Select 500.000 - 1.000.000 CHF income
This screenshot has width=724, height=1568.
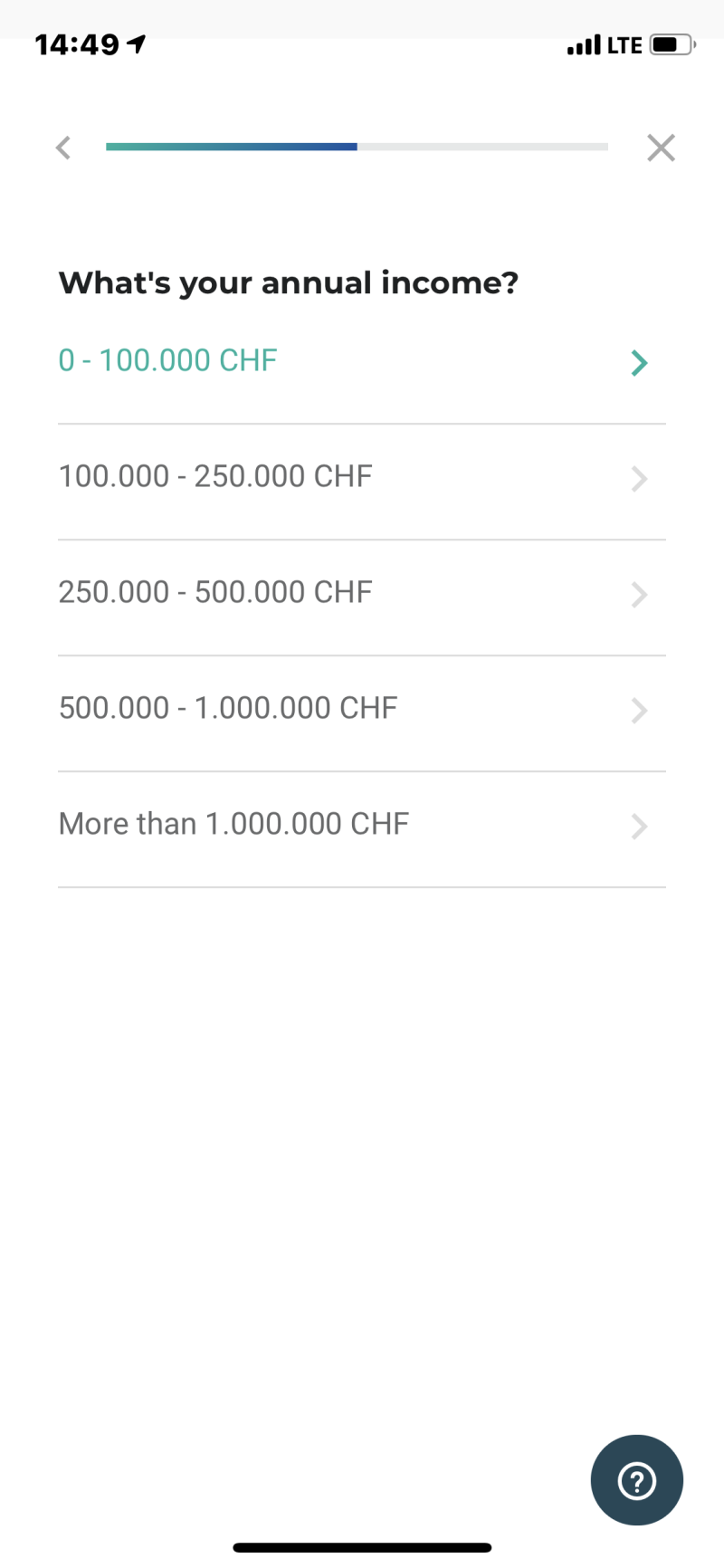[x=228, y=708]
